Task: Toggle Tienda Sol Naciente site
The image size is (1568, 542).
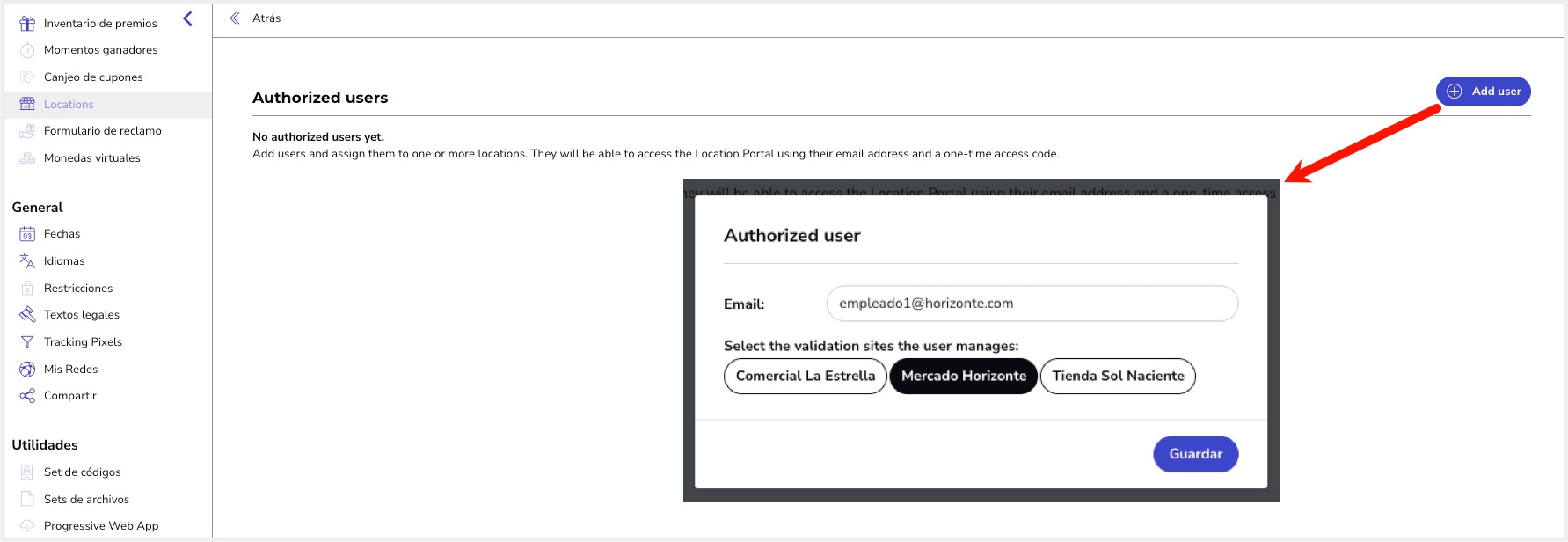Action: coord(1118,376)
